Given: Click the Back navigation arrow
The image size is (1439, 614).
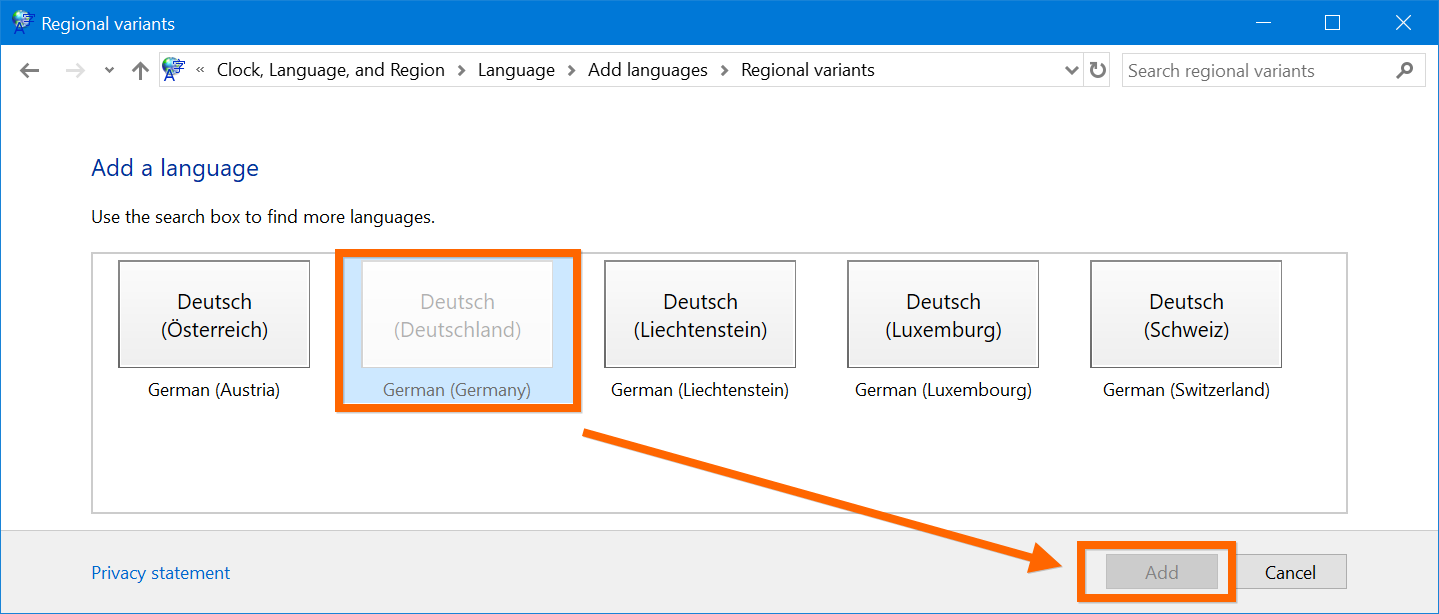Looking at the screenshot, I should (30, 71).
